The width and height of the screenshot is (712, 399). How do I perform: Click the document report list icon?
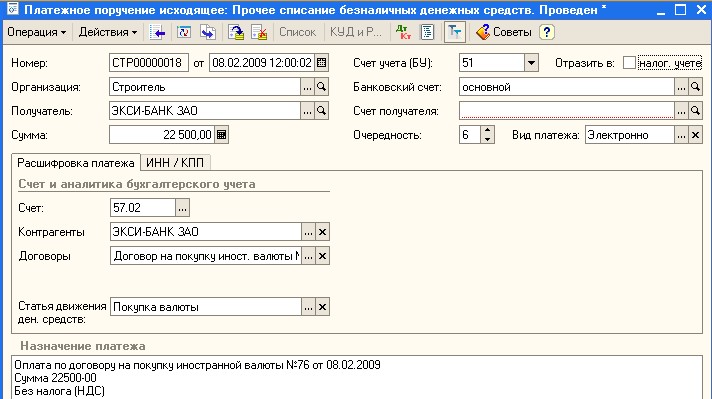(427, 32)
